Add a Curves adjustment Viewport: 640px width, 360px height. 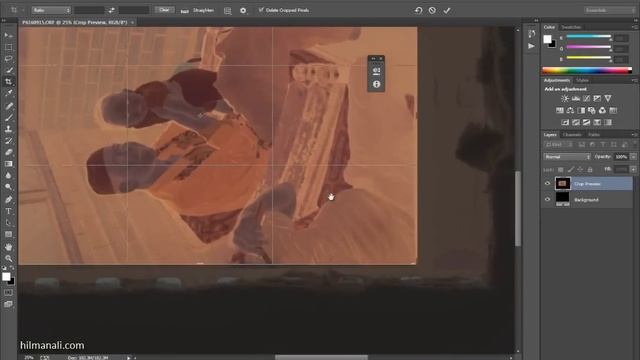[587, 98]
